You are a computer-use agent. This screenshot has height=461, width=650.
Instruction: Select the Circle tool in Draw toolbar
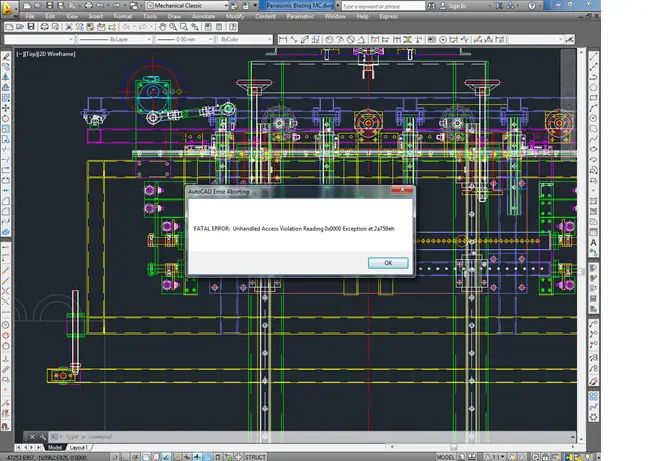pos(594,118)
